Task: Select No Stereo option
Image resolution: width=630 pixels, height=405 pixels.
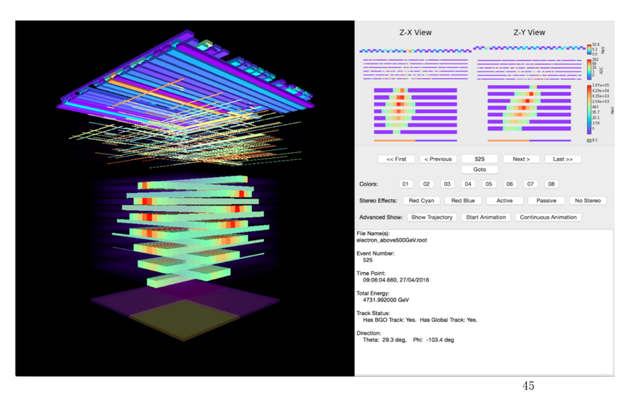Action: pyautogui.click(x=588, y=200)
